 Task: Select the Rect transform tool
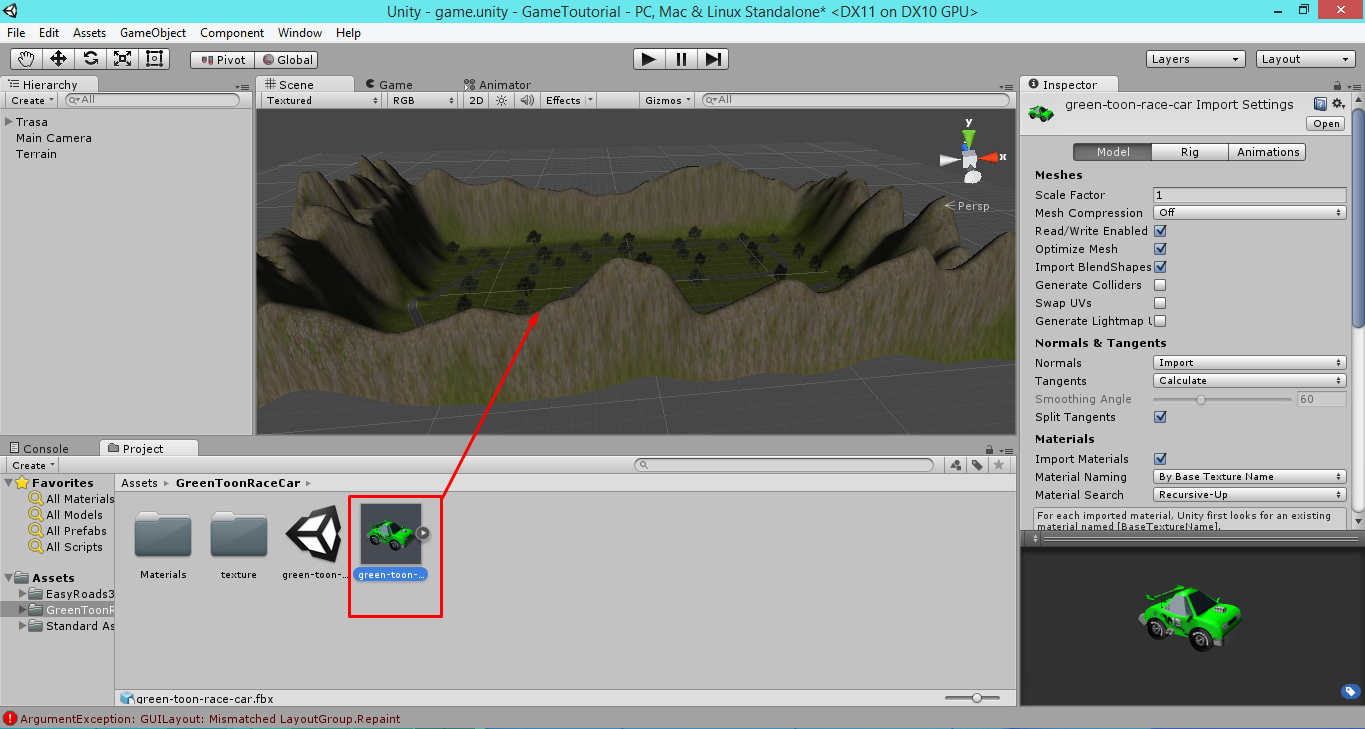point(154,59)
